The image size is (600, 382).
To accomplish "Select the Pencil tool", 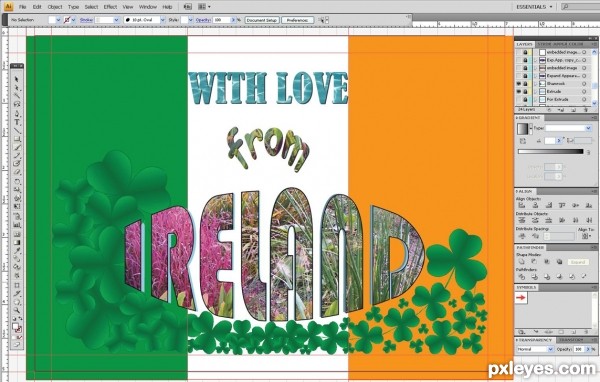I will pyautogui.click(x=17, y=155).
